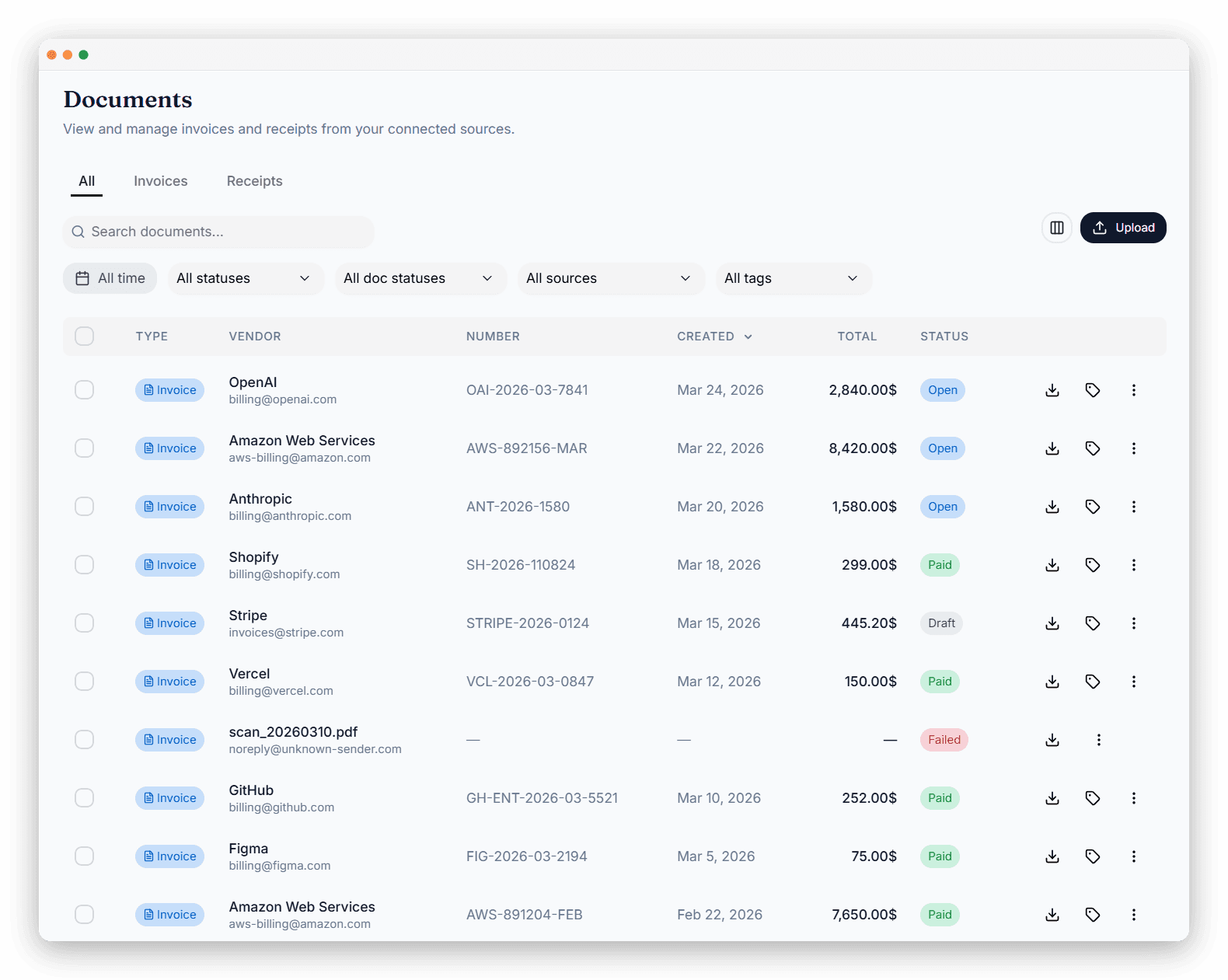1228x980 pixels.
Task: Check the OpenAI invoice row
Action: [84, 390]
